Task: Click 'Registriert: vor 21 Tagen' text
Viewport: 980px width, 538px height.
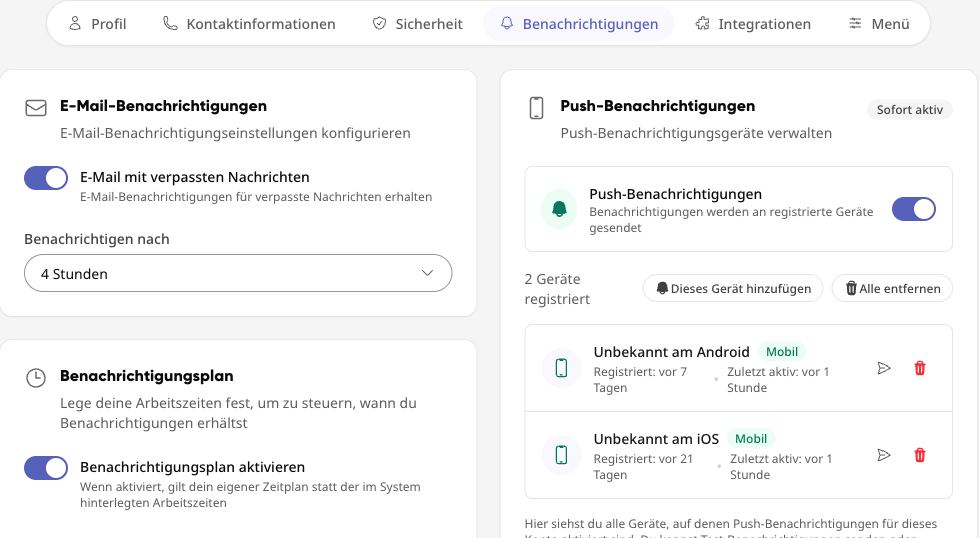Action: tap(643, 467)
